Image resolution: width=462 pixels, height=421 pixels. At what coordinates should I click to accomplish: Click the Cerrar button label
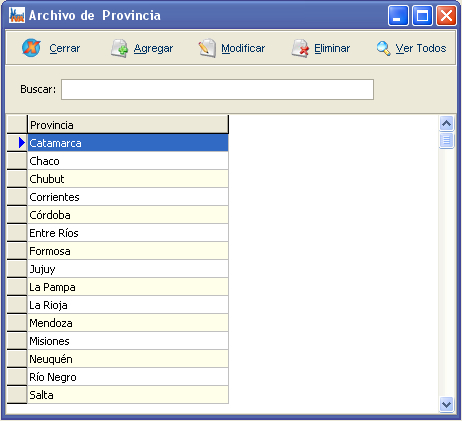[x=65, y=48]
